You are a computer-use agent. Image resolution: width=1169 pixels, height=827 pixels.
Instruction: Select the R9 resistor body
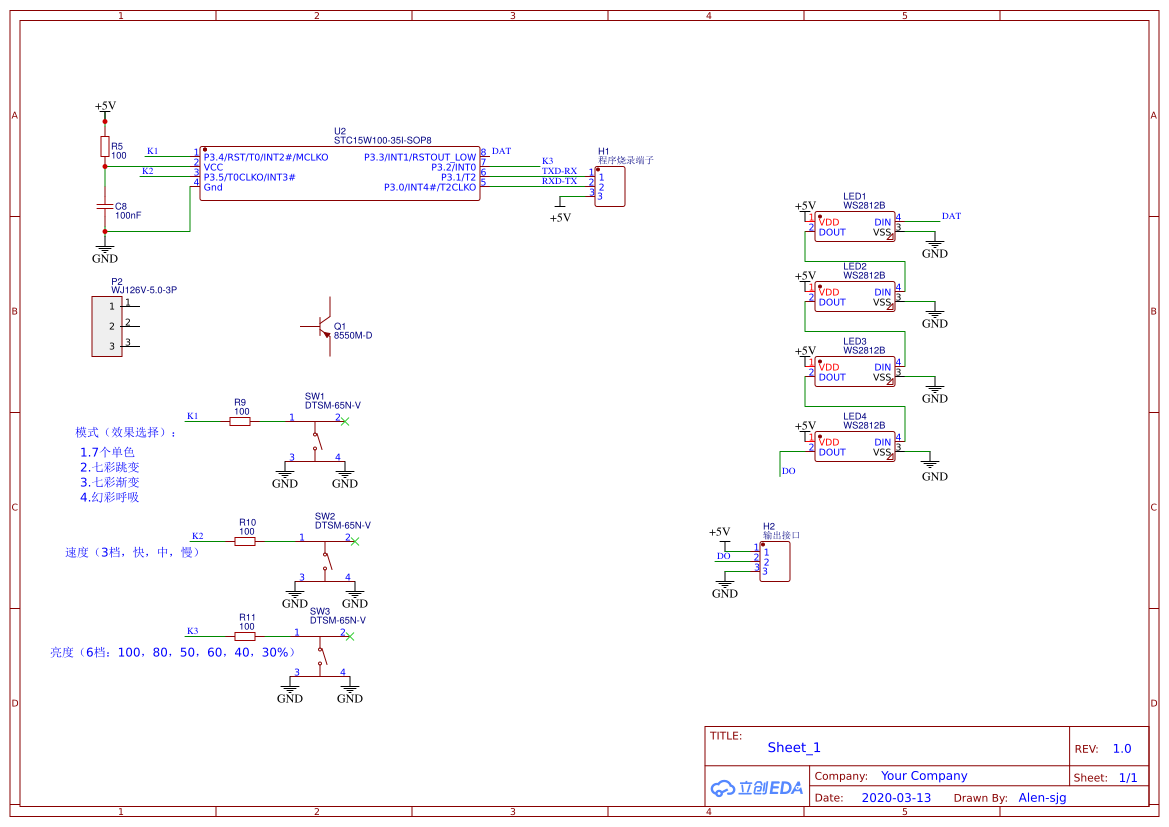(239, 421)
